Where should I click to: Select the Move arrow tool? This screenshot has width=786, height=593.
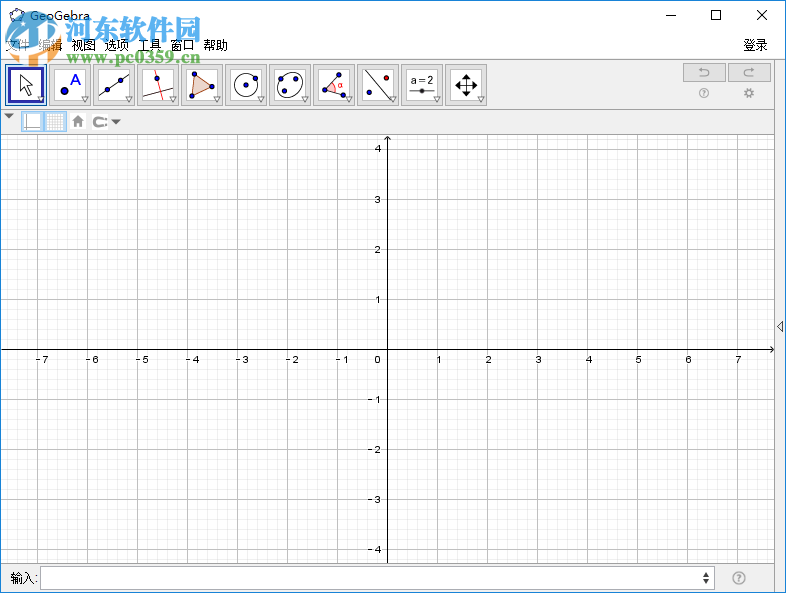(26, 85)
